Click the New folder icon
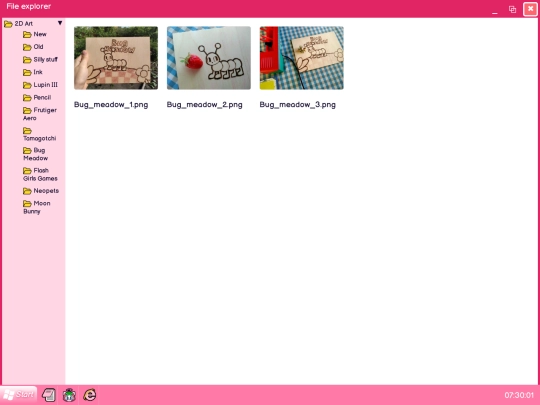The width and height of the screenshot is (540, 405). (27, 34)
